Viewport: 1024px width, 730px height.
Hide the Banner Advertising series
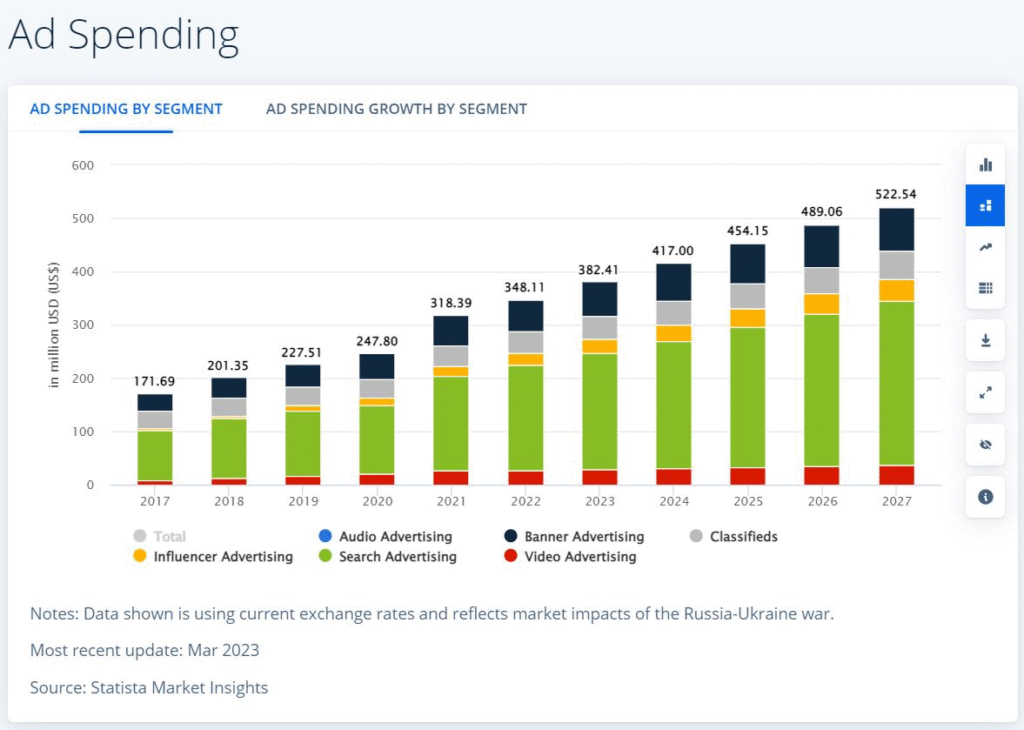point(583,537)
